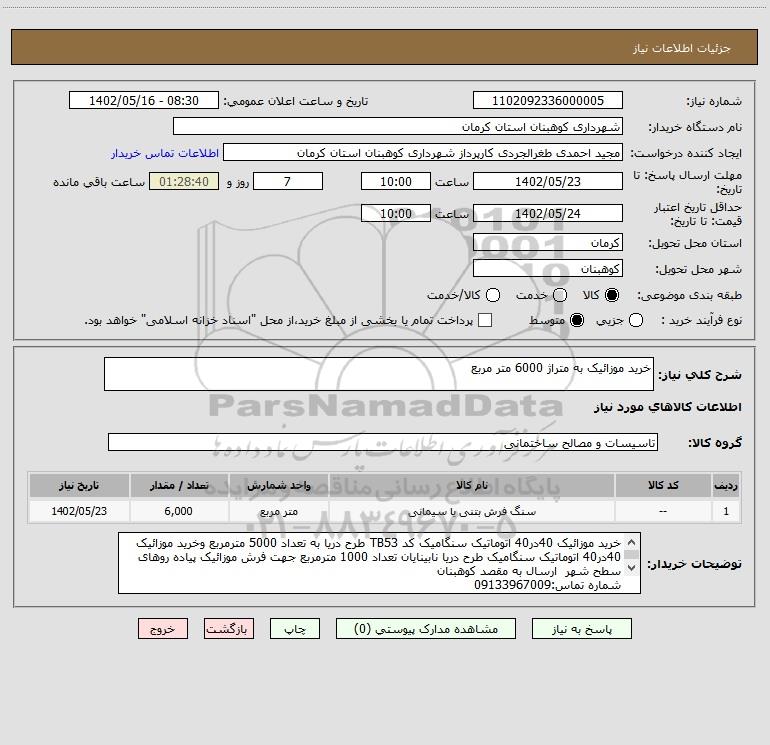Screen dimensions: 770x745
Task: Click the تعداد / مقدار column header
Action: (179, 485)
